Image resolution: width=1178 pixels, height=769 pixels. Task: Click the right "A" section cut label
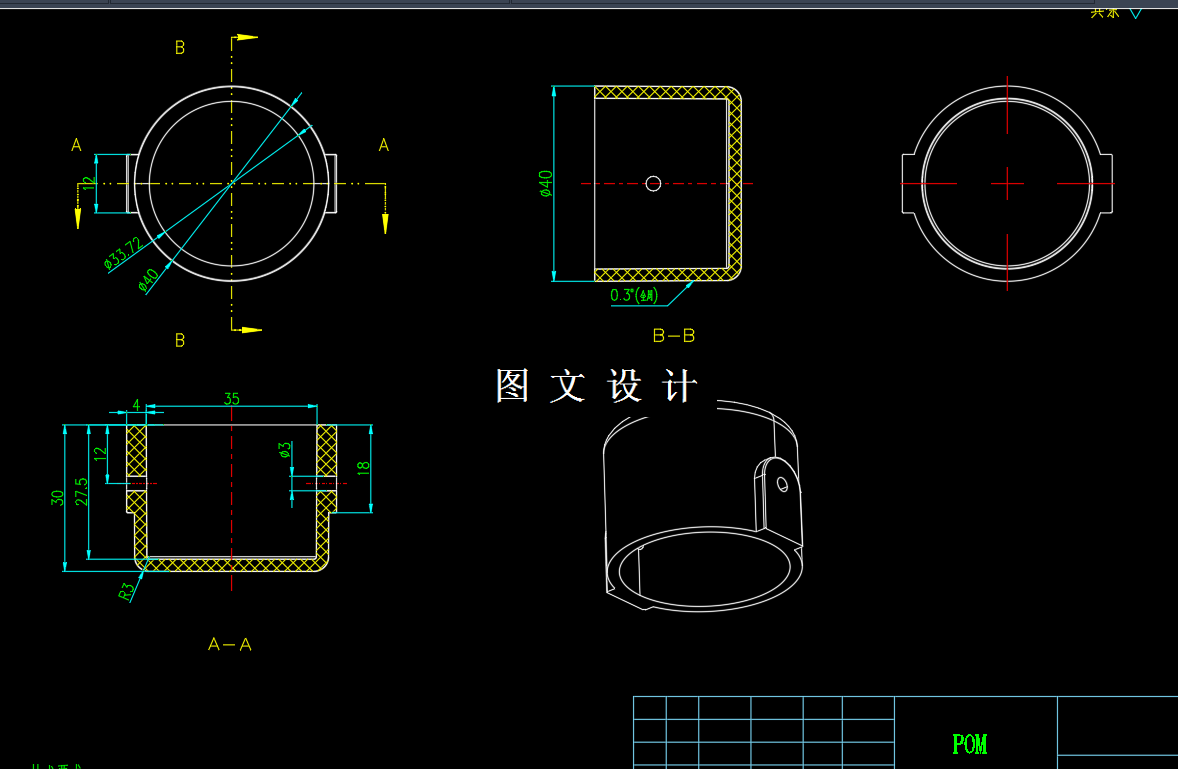coord(384,145)
